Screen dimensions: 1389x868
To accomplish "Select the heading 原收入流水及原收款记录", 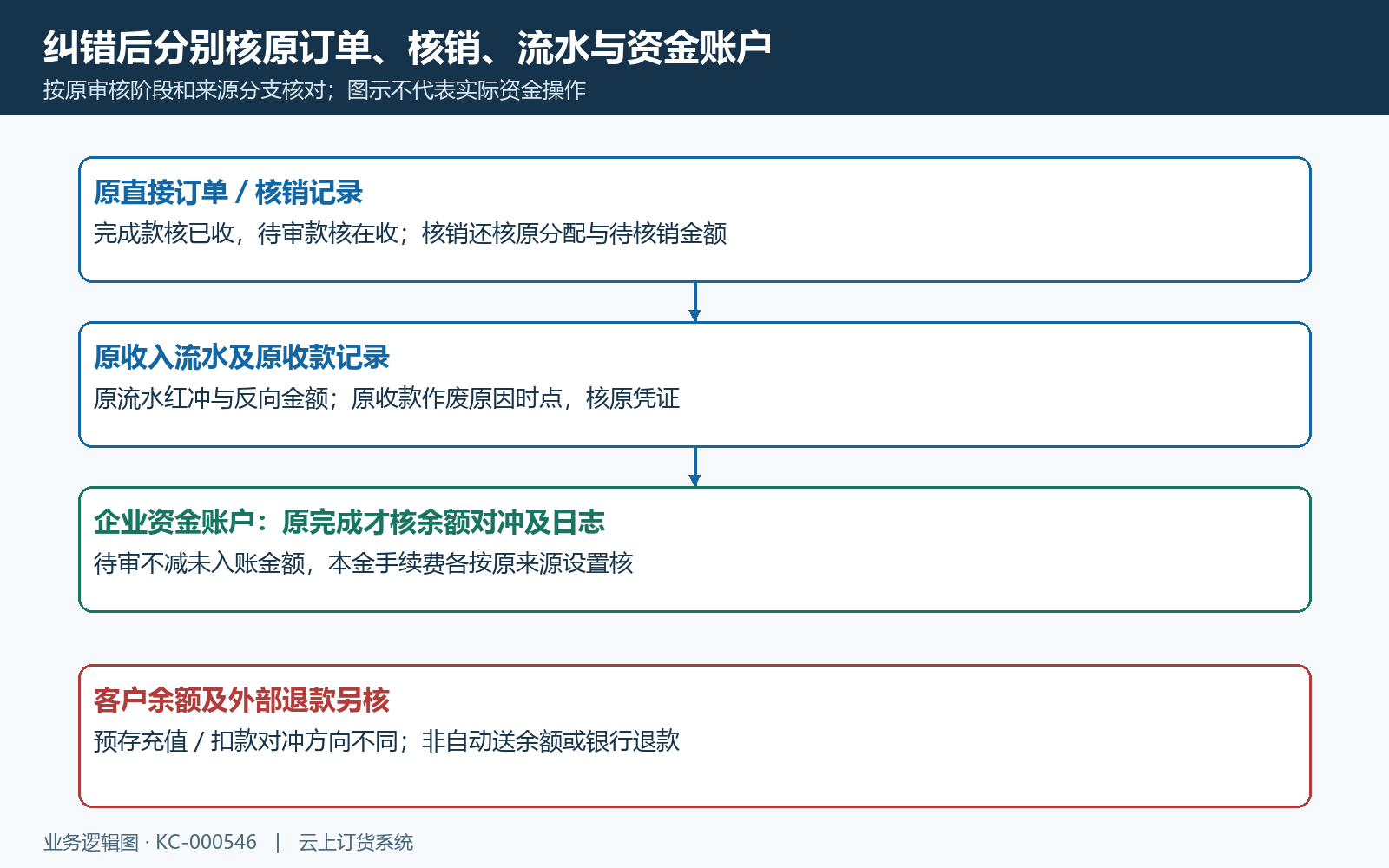I will click(242, 358).
